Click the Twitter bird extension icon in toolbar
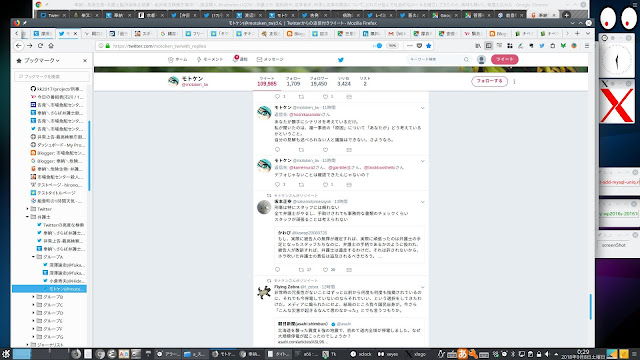The image size is (640, 360). click(542, 46)
